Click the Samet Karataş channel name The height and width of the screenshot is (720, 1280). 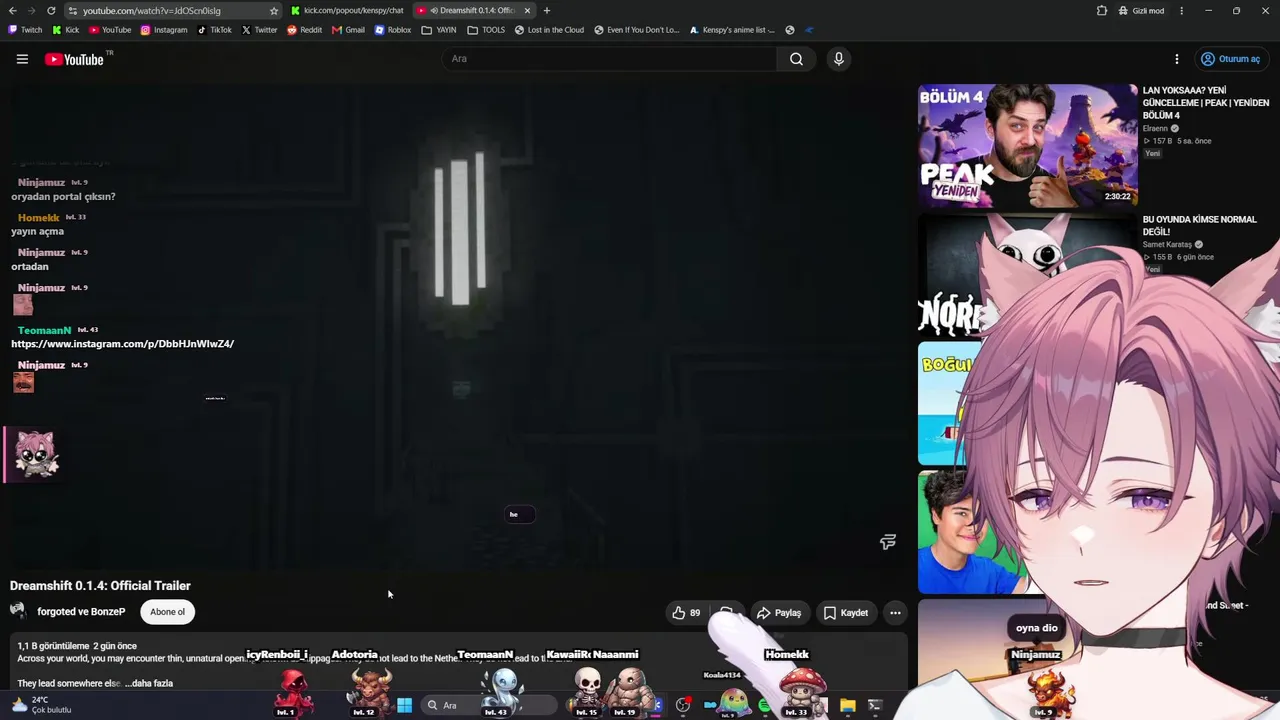(x=1167, y=245)
